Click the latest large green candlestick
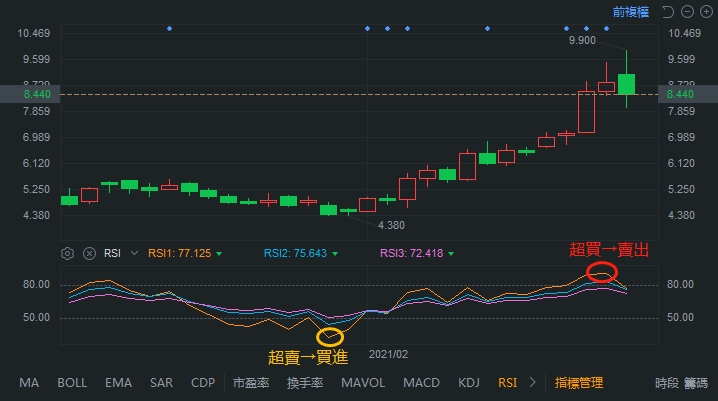 pos(626,84)
